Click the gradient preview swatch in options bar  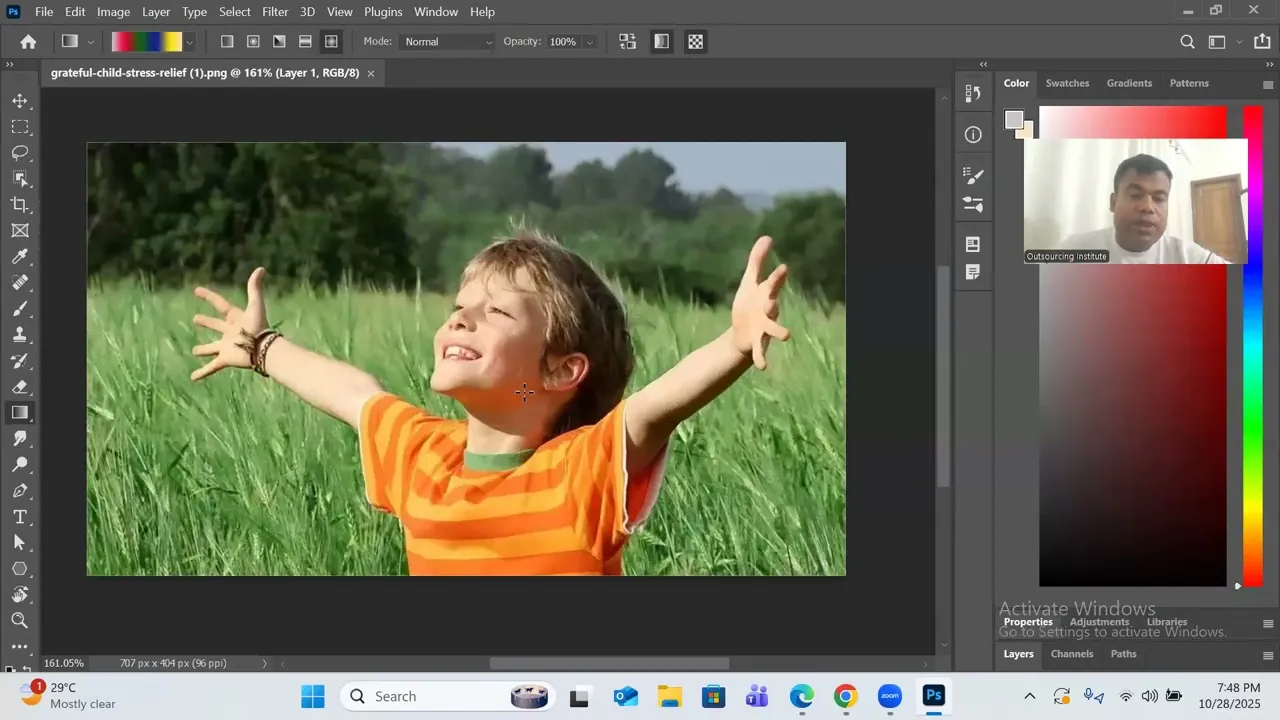click(146, 42)
